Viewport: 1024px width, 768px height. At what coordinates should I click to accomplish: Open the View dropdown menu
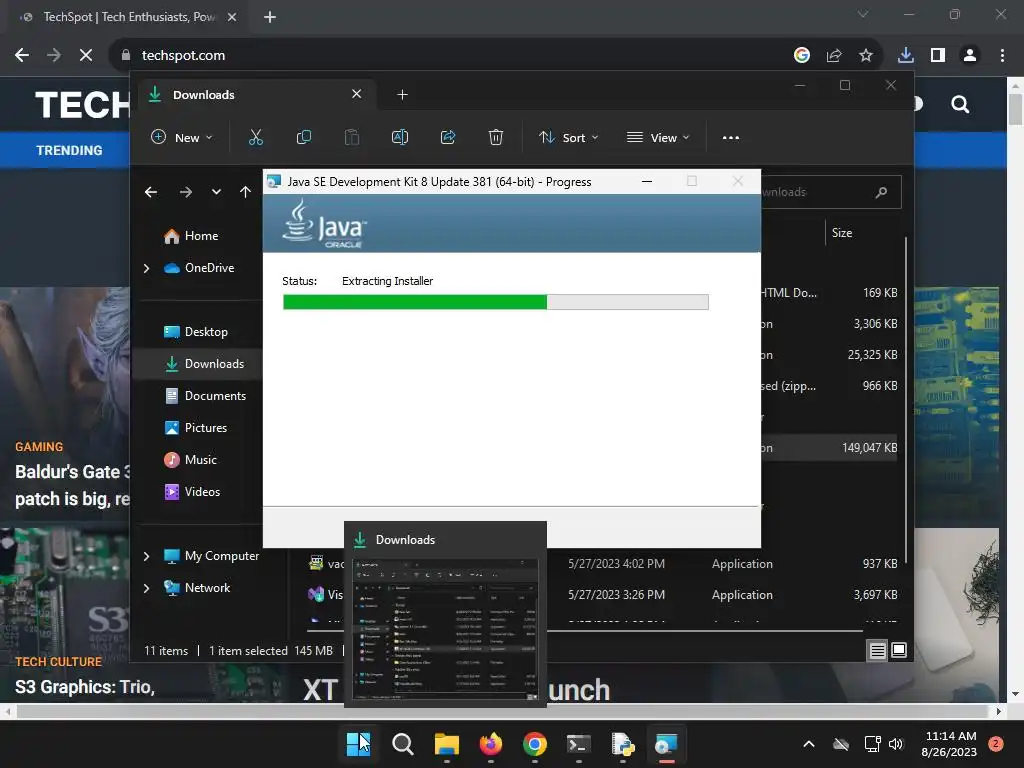658,138
